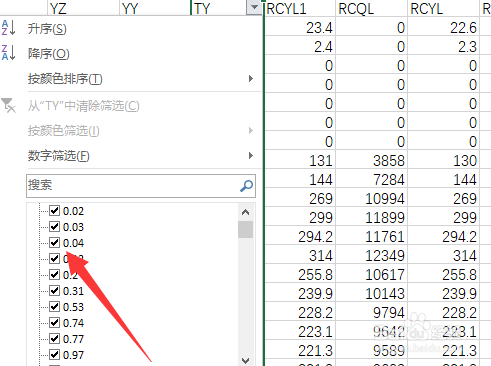Viewport: 491px width, 366px height.
Task: Uncheck the 0.53 filter checkbox
Action: [54, 307]
